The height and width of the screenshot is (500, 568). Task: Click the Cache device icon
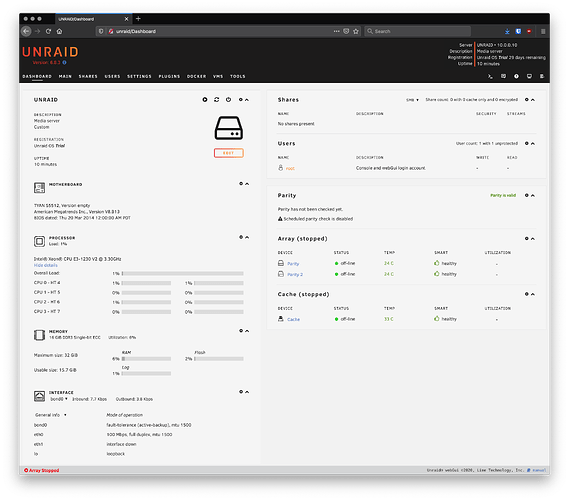281,319
